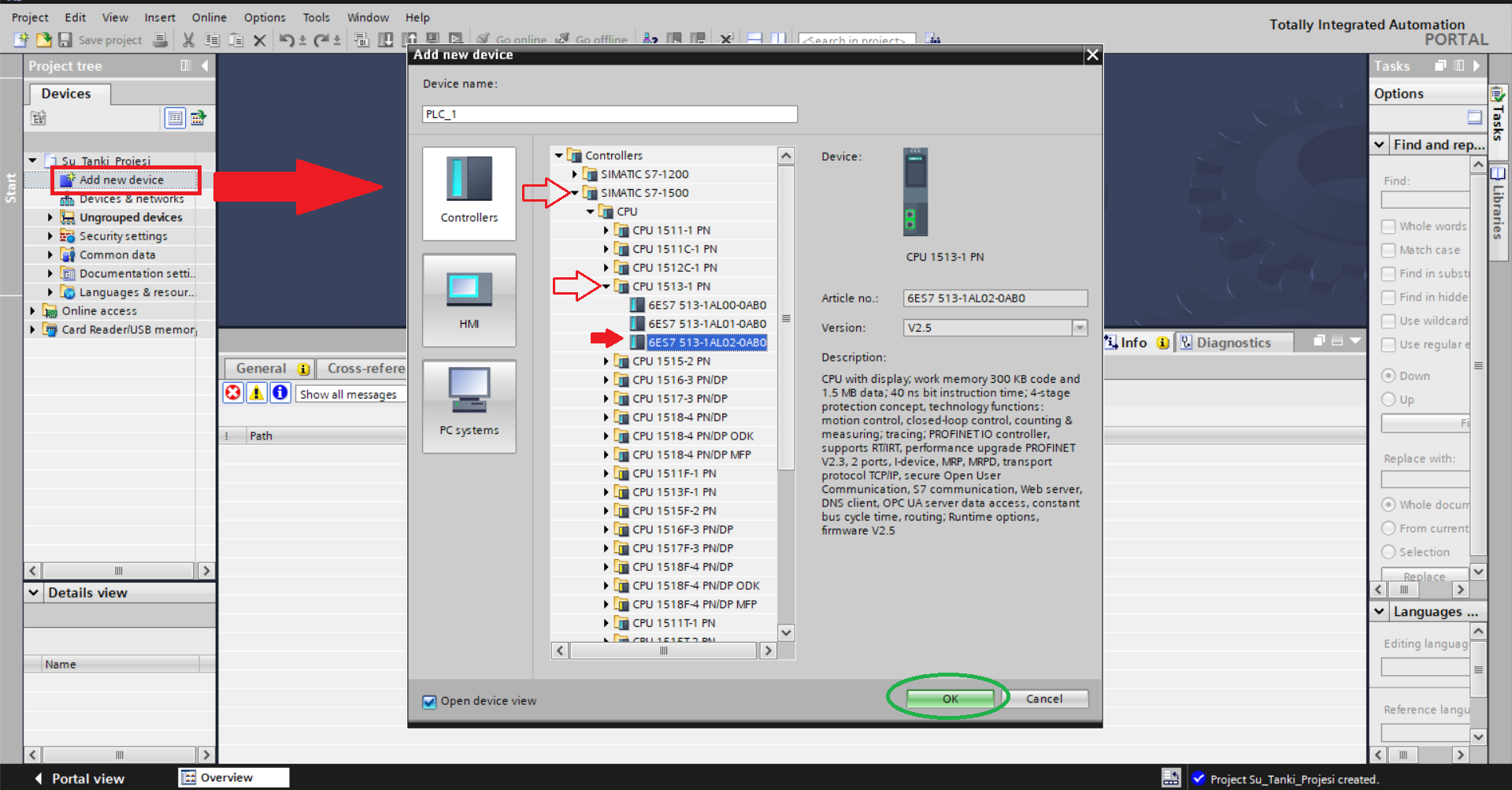The image size is (1512, 790).
Task: Click the Device name input field
Action: pyautogui.click(x=609, y=114)
